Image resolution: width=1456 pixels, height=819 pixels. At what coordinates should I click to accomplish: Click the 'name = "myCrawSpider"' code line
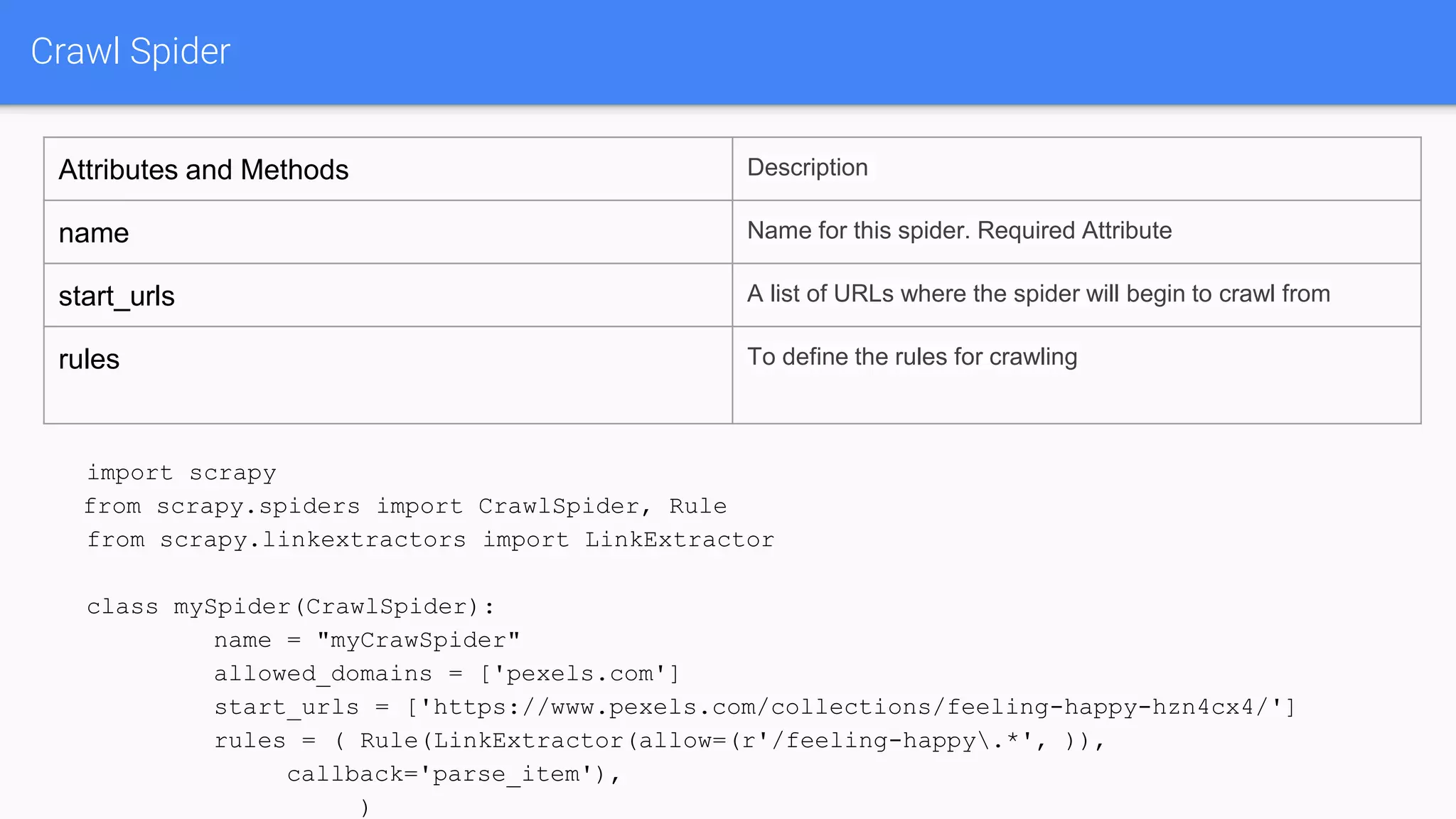pyautogui.click(x=367, y=641)
